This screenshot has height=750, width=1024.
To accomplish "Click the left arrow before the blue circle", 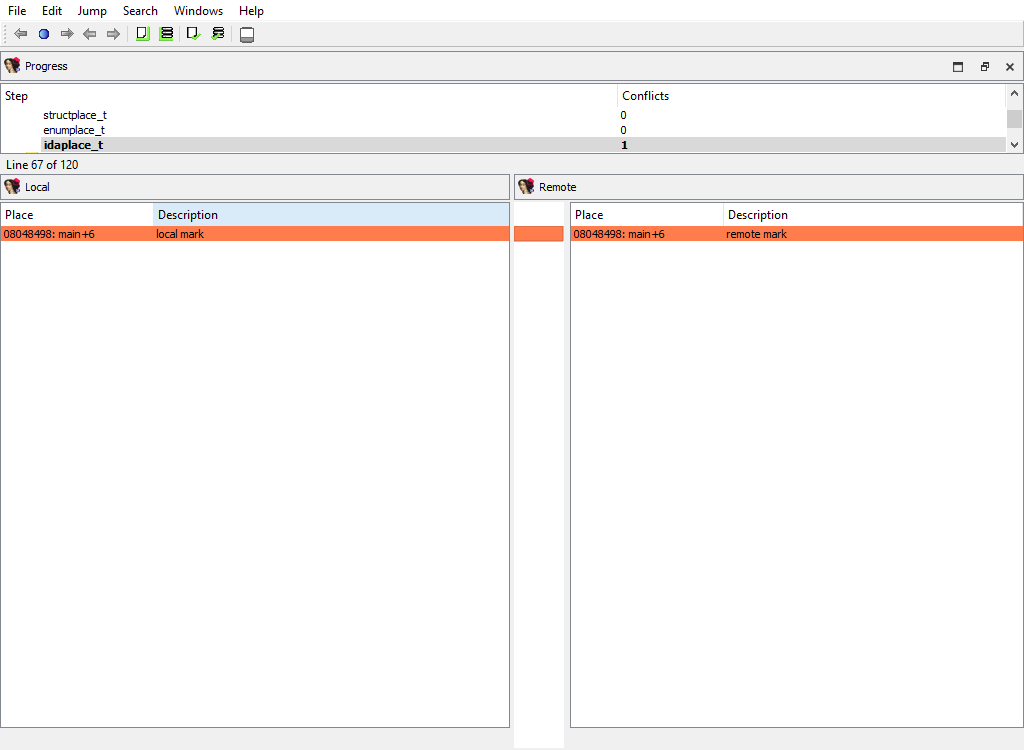I will (21, 34).
